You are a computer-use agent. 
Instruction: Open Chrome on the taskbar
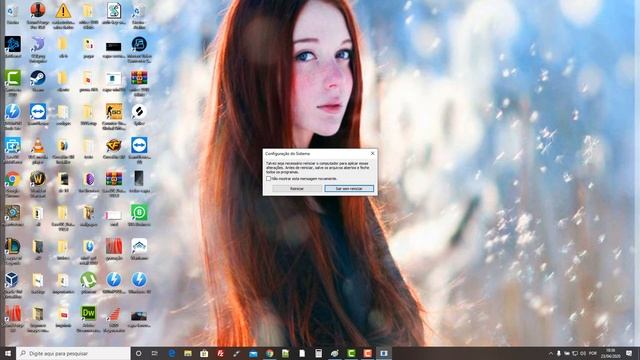[x=269, y=353]
